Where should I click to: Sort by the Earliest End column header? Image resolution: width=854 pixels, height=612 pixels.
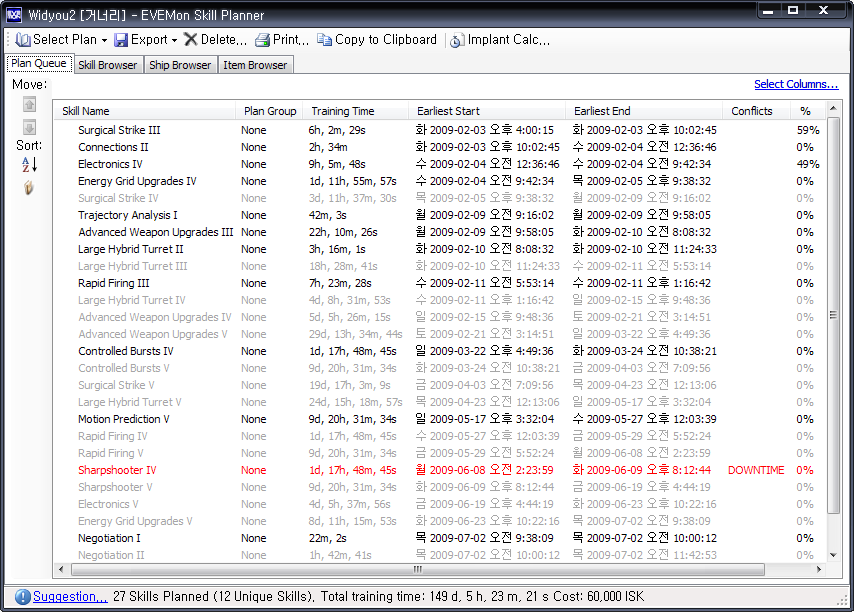point(644,111)
